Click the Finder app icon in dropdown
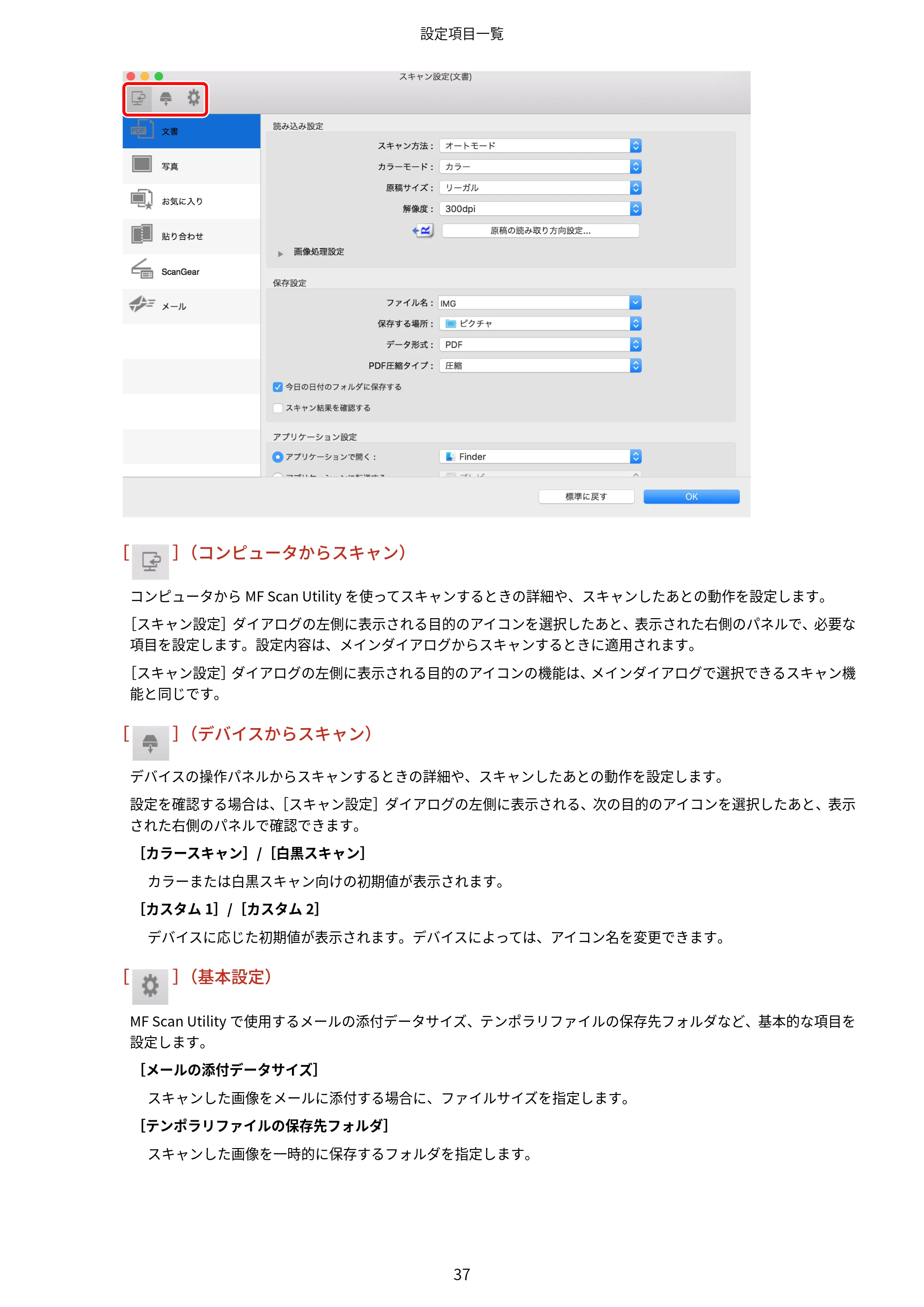This screenshot has height=1307, width=924. click(x=450, y=456)
